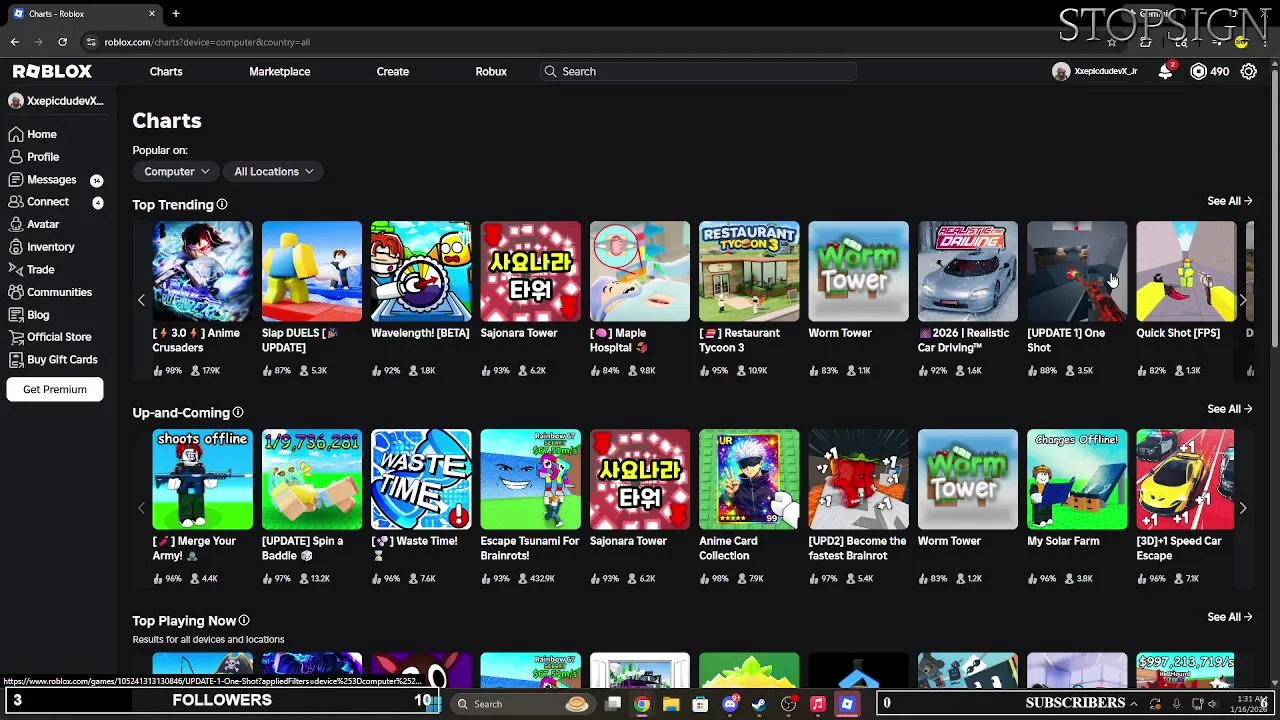Open Slap DUELS game thumbnail
This screenshot has width=1280, height=720.
tap(312, 272)
